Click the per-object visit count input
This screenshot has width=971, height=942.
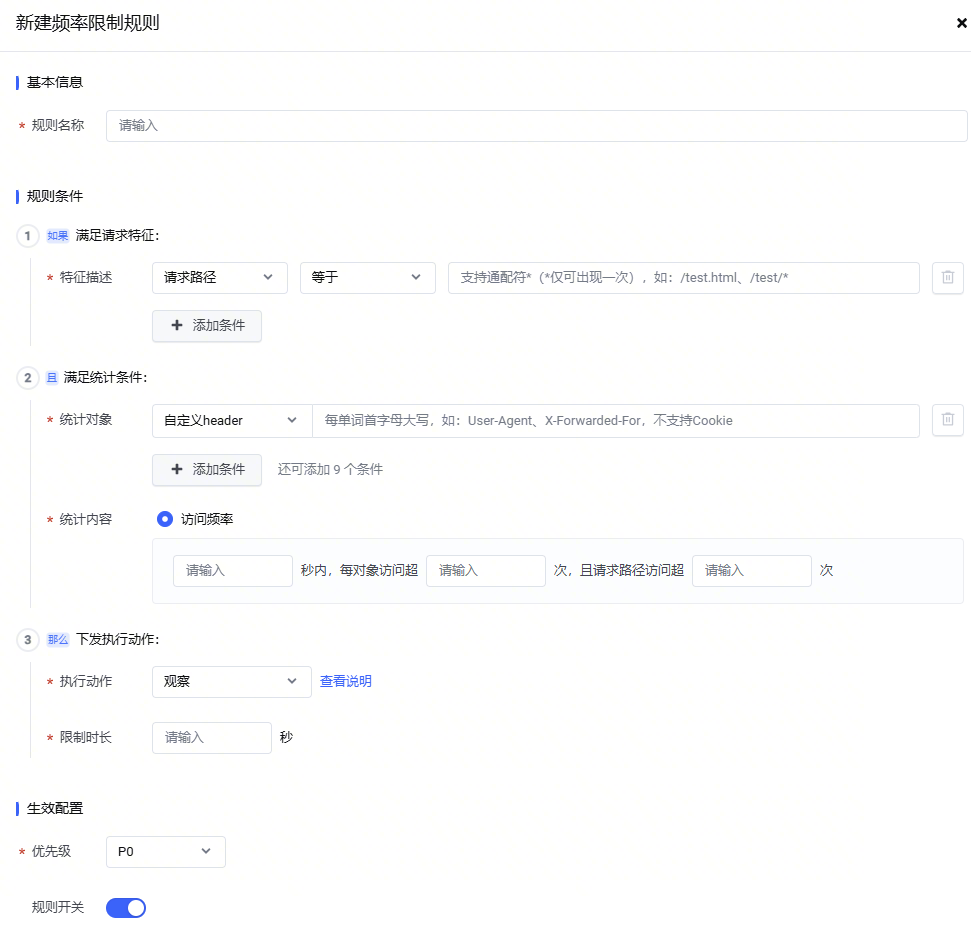click(485, 571)
